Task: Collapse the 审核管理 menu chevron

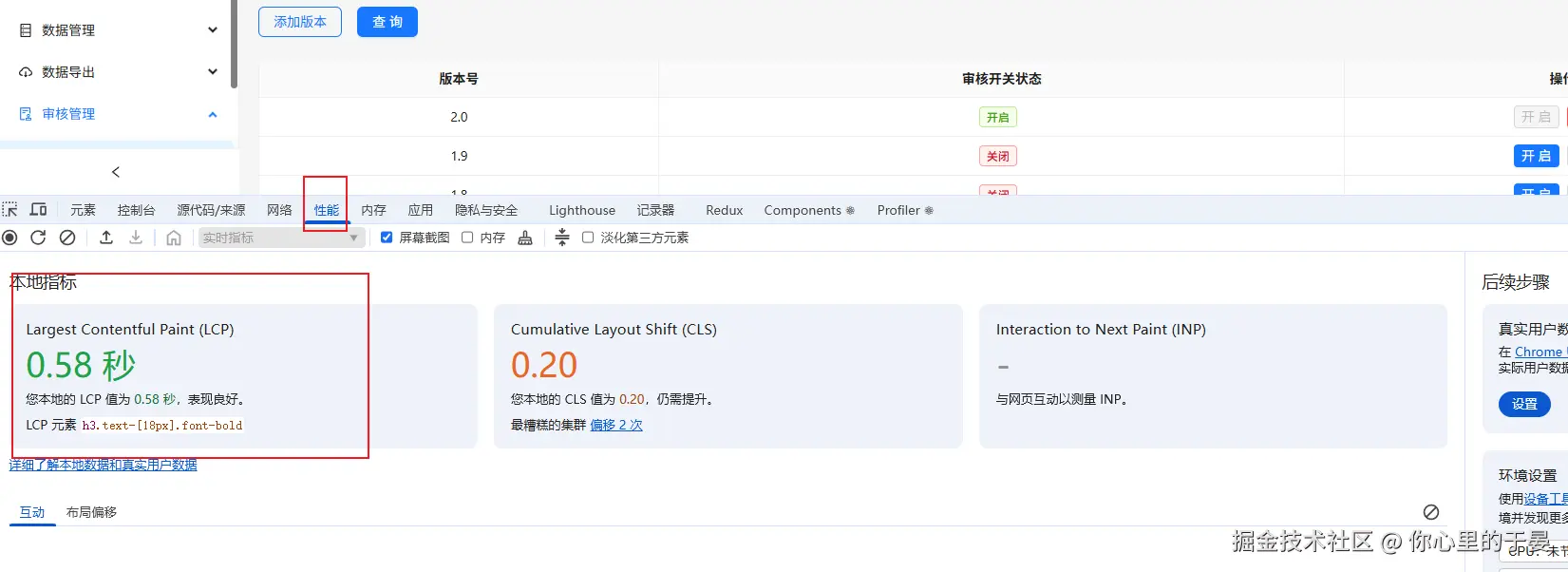Action: coord(213,114)
